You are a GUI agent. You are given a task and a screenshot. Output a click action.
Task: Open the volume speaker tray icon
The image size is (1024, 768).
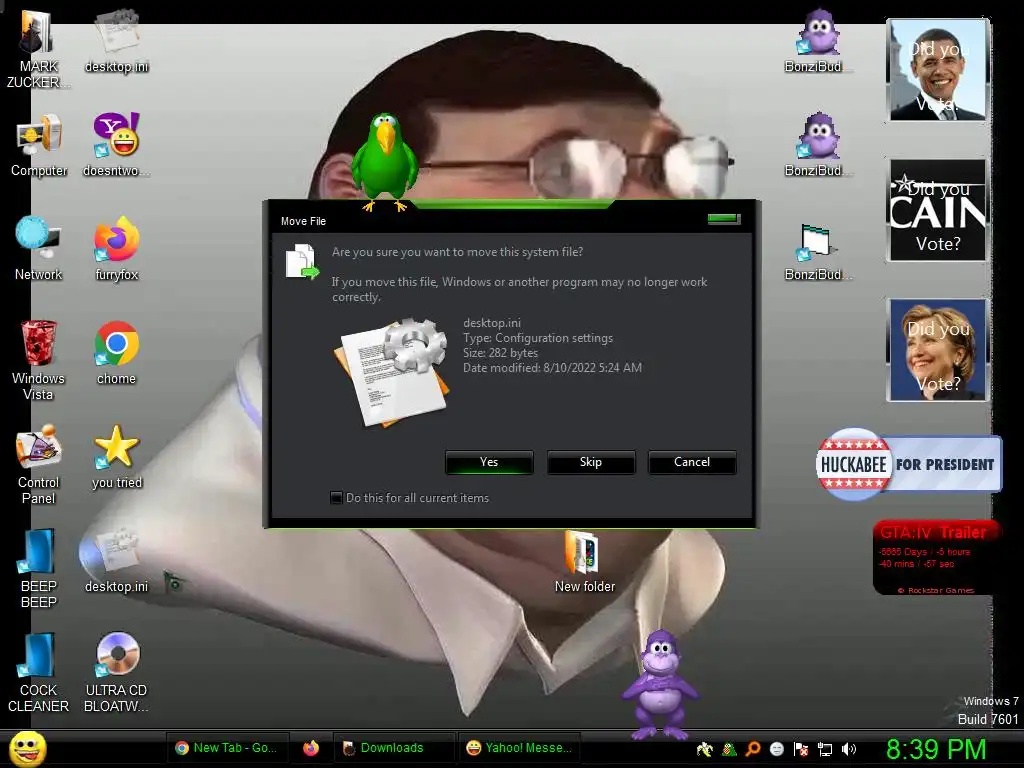tap(849, 749)
